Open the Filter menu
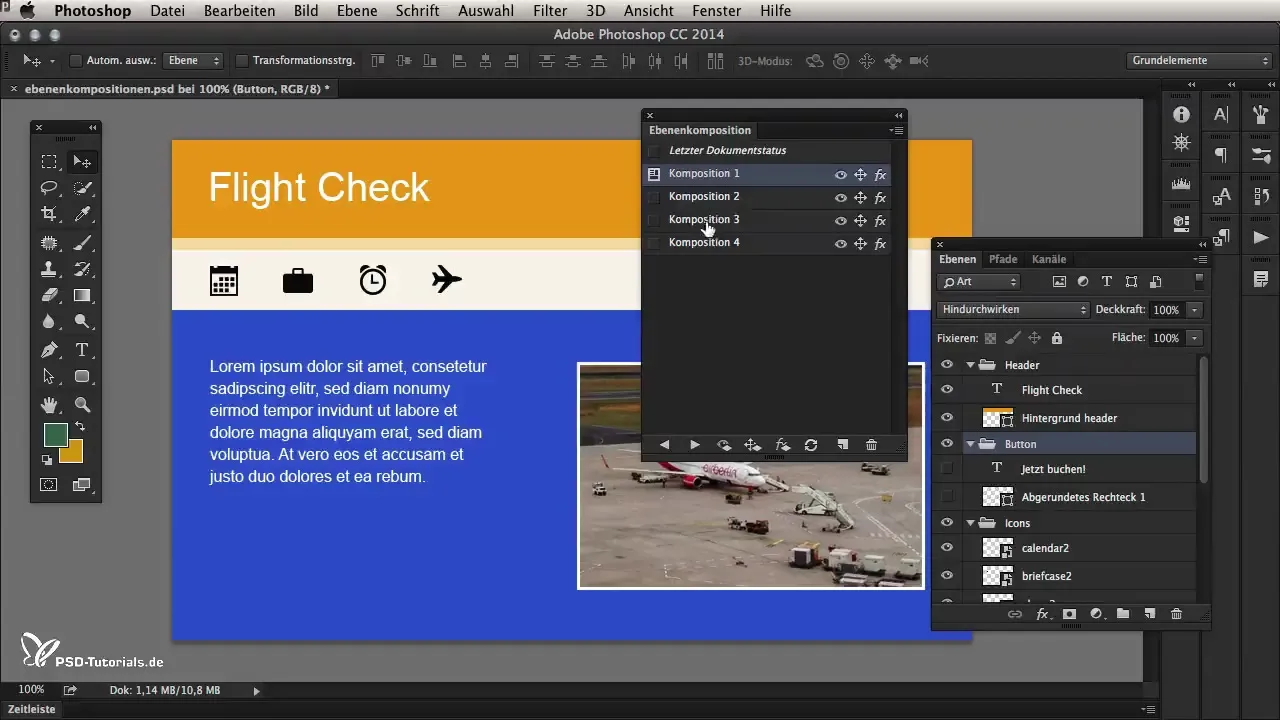The image size is (1280, 720). (x=550, y=11)
